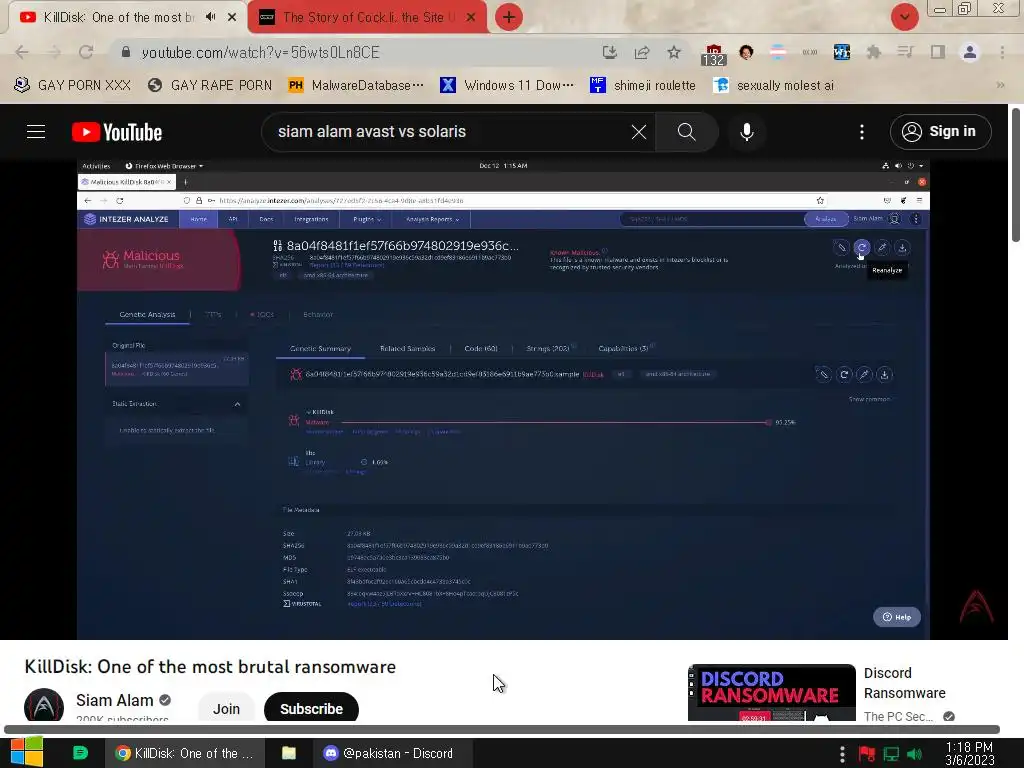Screen dimensions: 1024x768
Task: Open a new browser tab
Action: tap(509, 17)
